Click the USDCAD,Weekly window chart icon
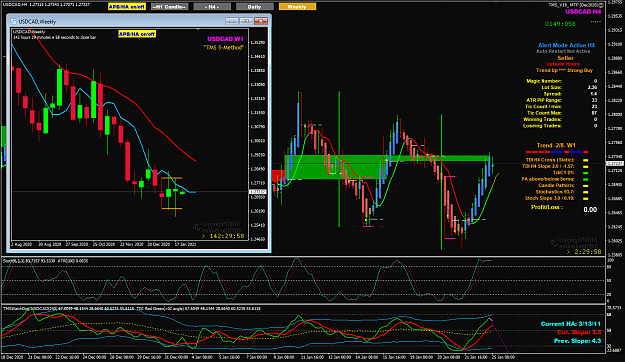The width and height of the screenshot is (625, 362). pyautogui.click(x=13, y=21)
